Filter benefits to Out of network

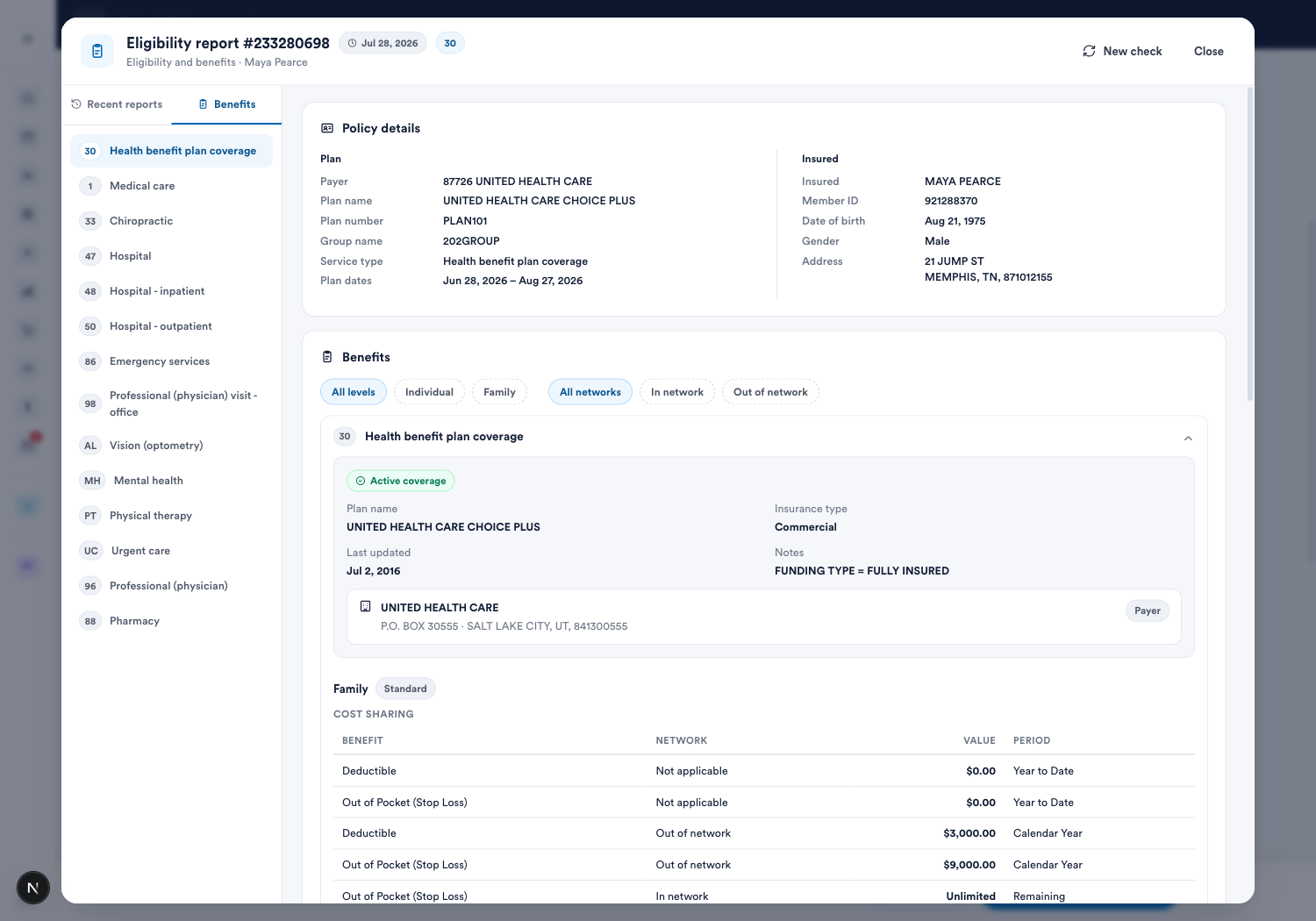point(770,392)
